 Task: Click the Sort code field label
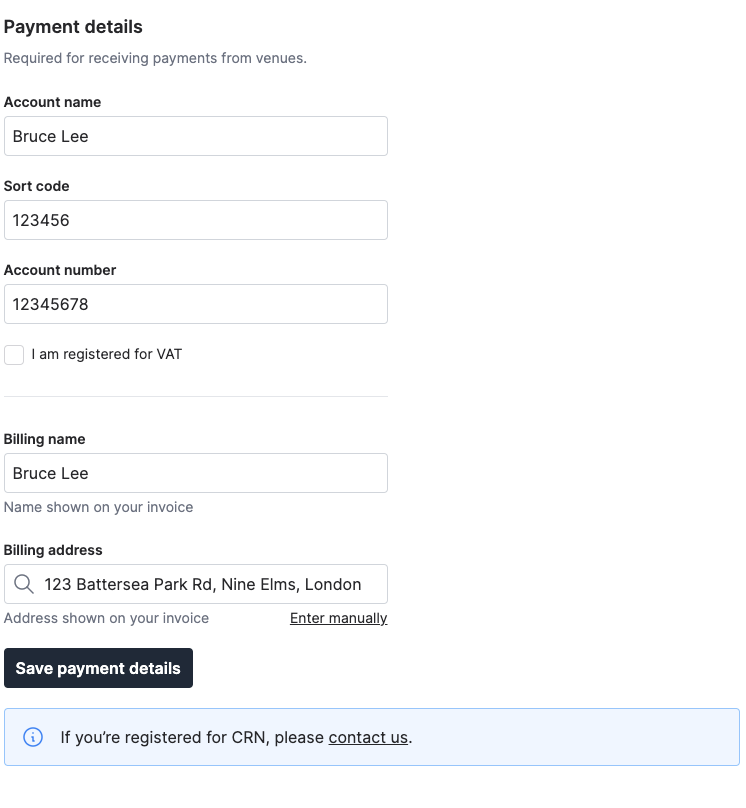37,186
